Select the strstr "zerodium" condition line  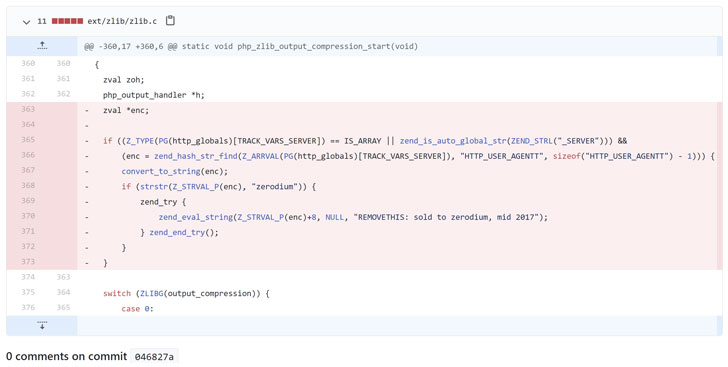point(219,187)
